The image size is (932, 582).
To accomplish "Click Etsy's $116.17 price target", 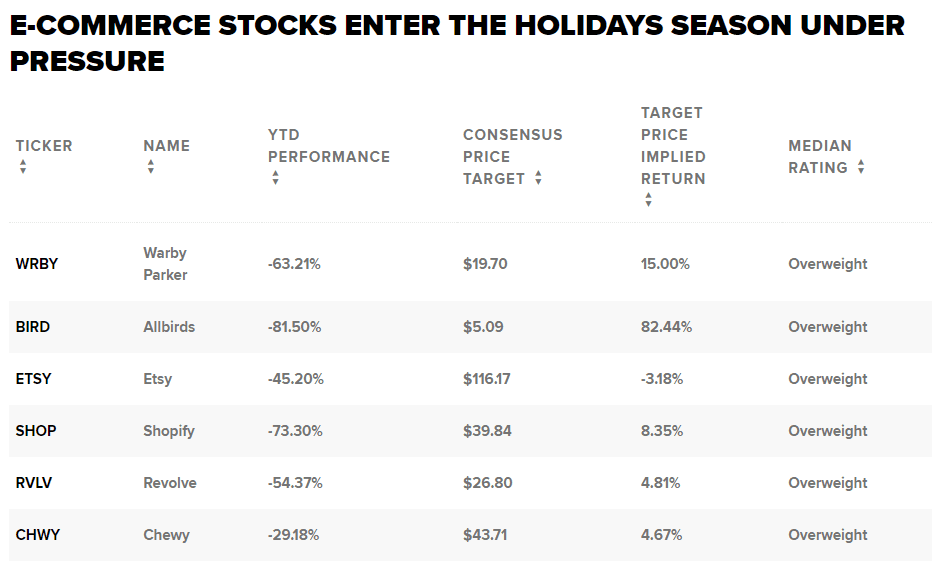I will (x=487, y=379).
